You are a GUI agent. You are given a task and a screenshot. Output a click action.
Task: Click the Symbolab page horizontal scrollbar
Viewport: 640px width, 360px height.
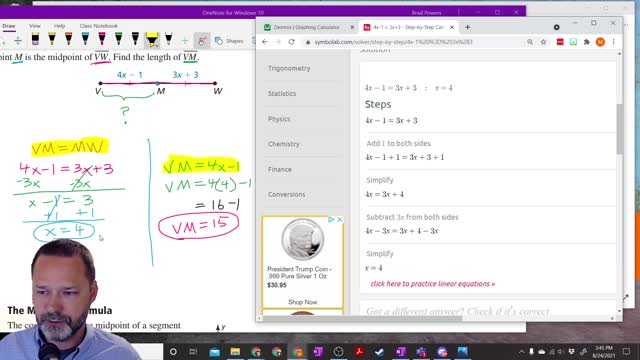pos(361,318)
